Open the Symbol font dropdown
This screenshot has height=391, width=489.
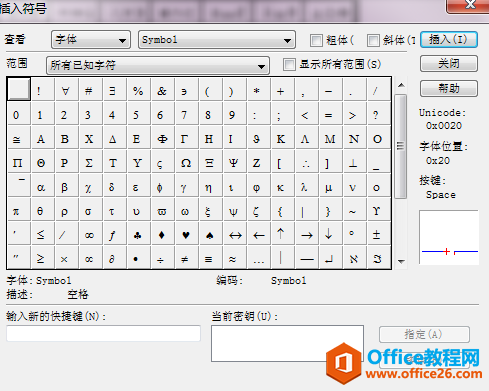217,40
